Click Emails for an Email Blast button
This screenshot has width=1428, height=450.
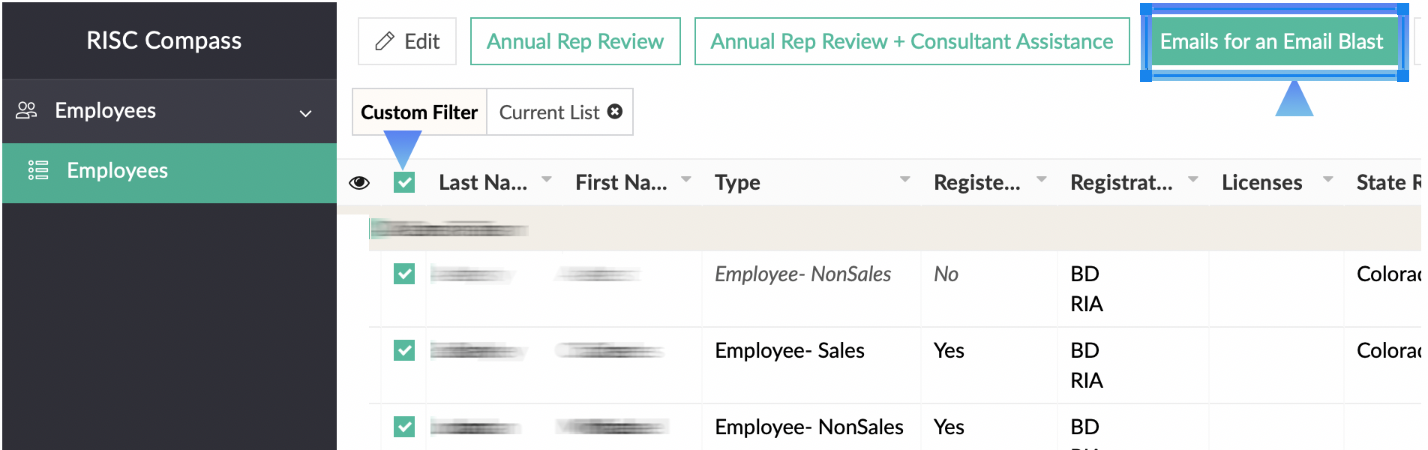click(x=1271, y=42)
